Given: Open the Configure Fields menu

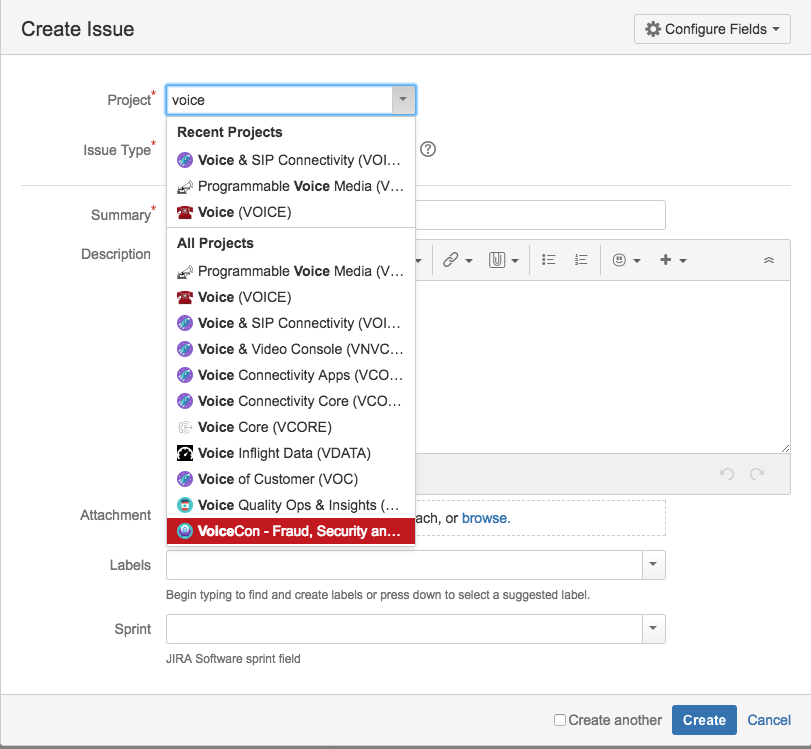Looking at the screenshot, I should [x=712, y=29].
